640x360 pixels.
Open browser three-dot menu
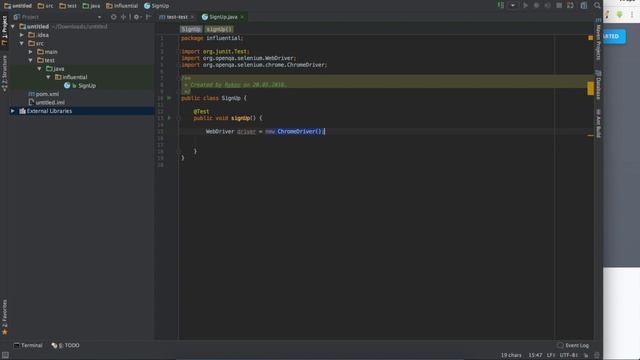(632, 14)
